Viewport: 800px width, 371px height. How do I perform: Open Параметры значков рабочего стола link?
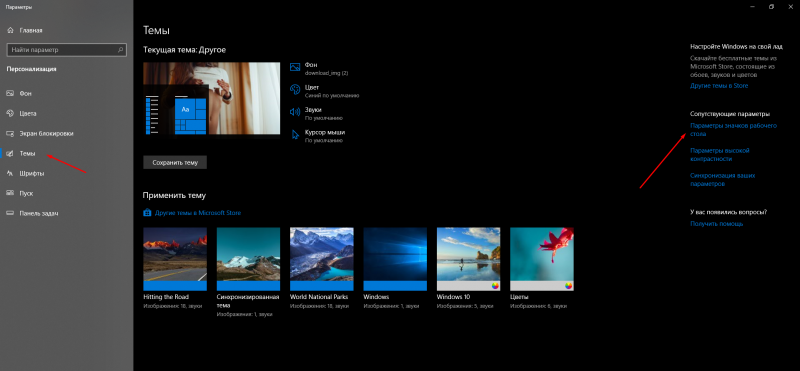(733, 130)
